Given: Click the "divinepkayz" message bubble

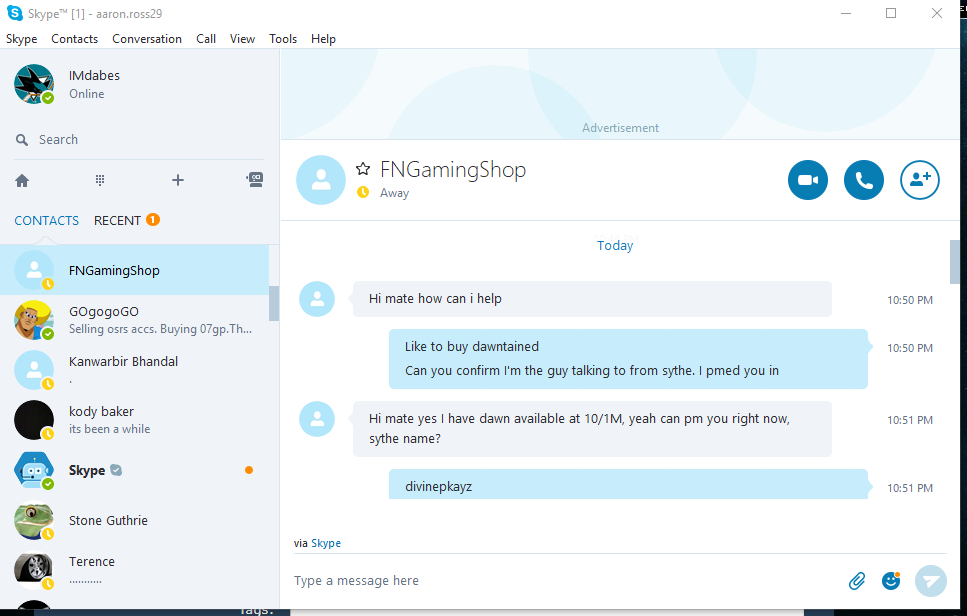Looking at the screenshot, I should click(x=628, y=485).
